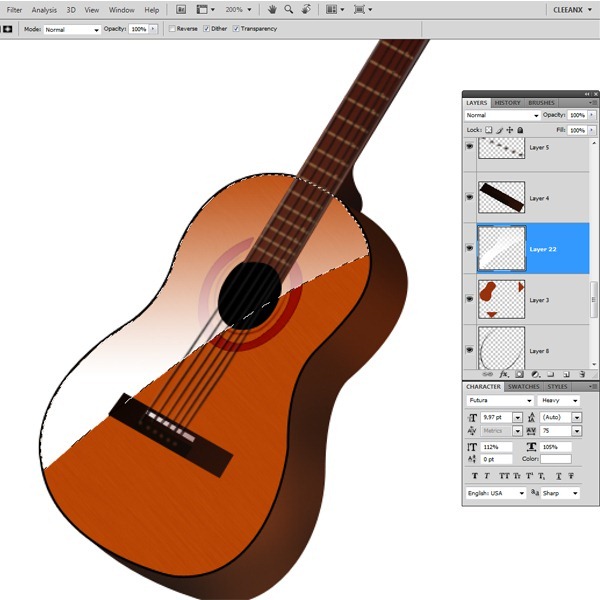The width and height of the screenshot is (600, 600).
Task: Create a new layer group
Action: click(551, 374)
